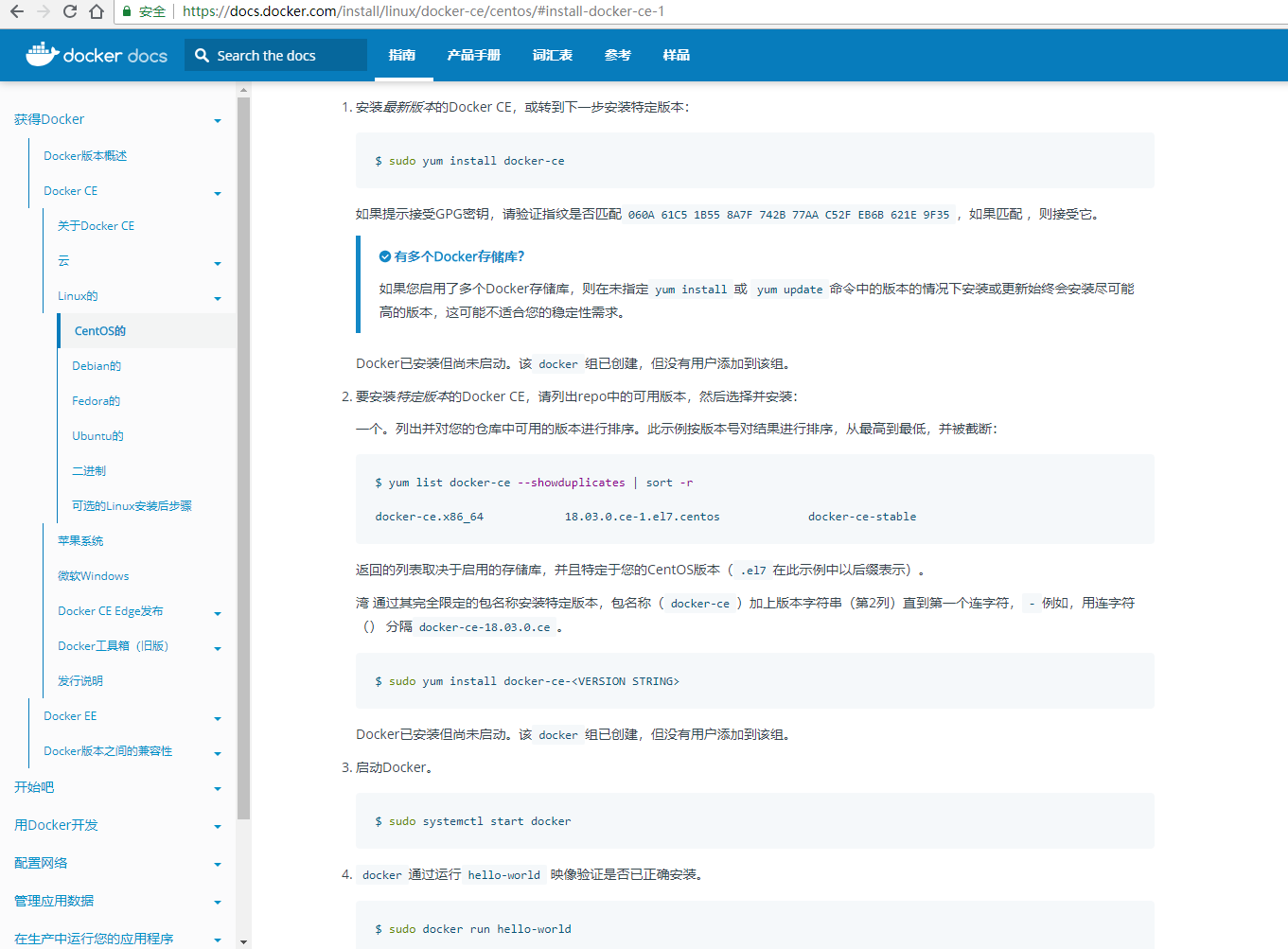This screenshot has width=1288, height=949.
Task: Click the browser forward arrow
Action: pyautogui.click(x=43, y=11)
